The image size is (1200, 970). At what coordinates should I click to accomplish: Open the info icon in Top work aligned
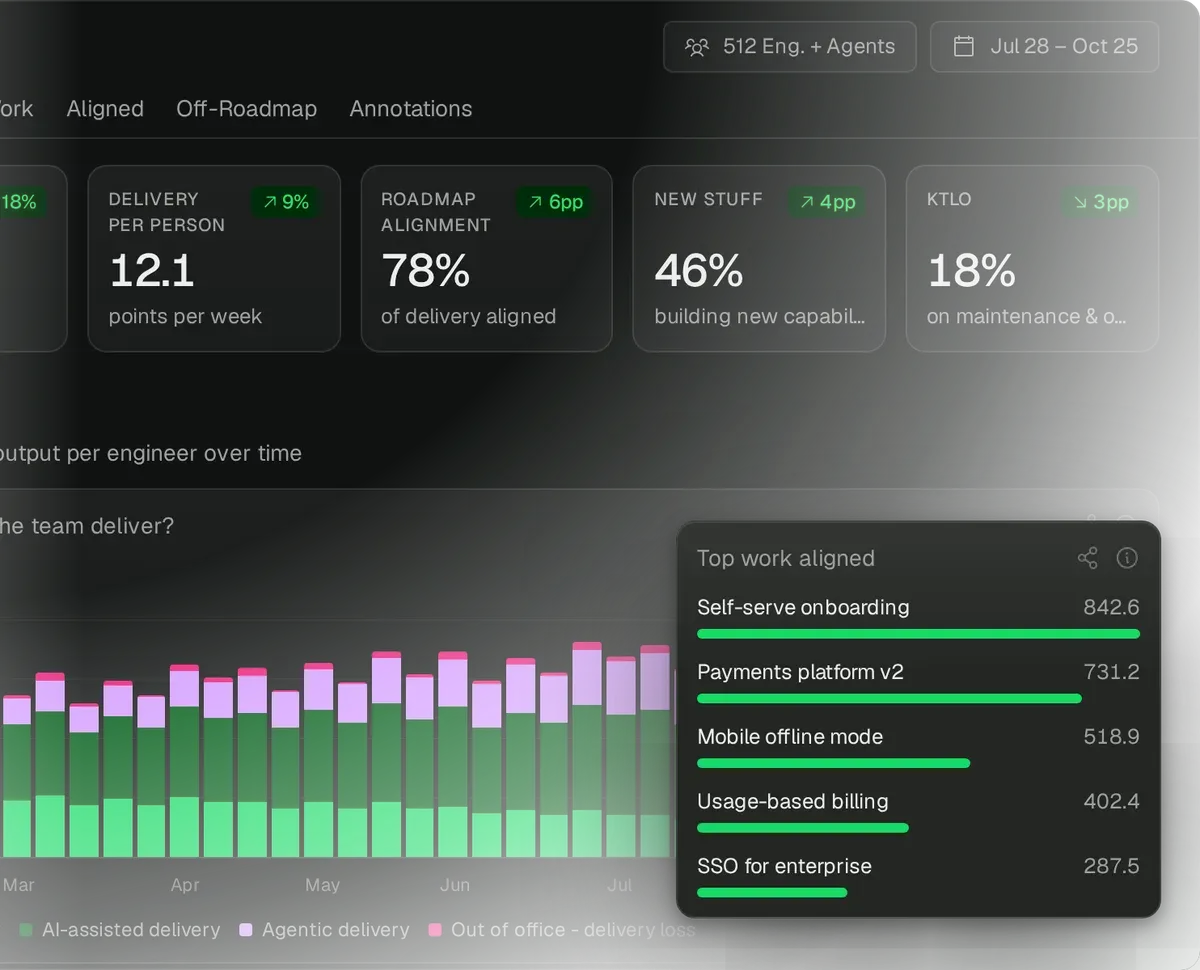tap(1127, 558)
